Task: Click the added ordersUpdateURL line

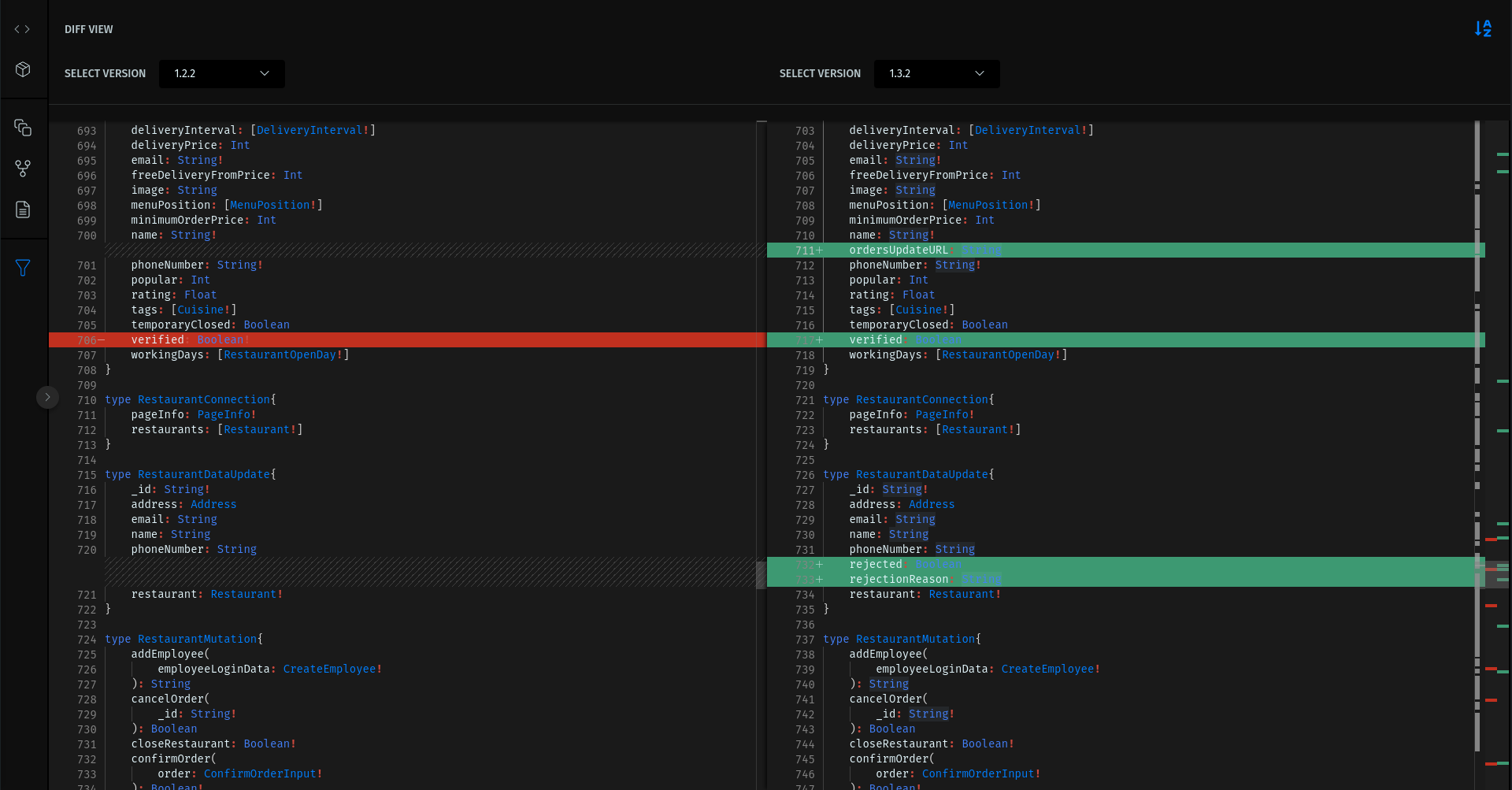Action: pyautogui.click(x=898, y=250)
